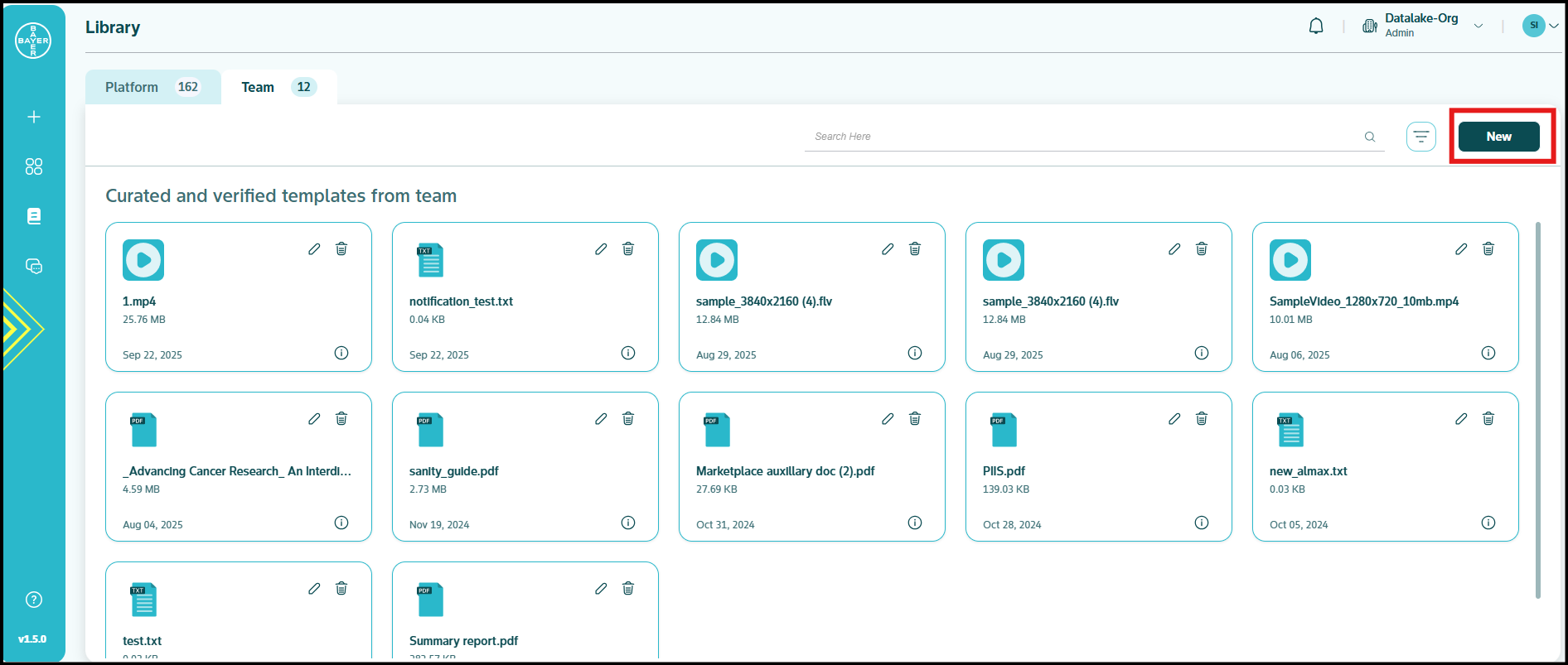This screenshot has height=665, width=1568.
Task: Expand the Datalake-Org organization dropdown
Action: coord(1478,27)
